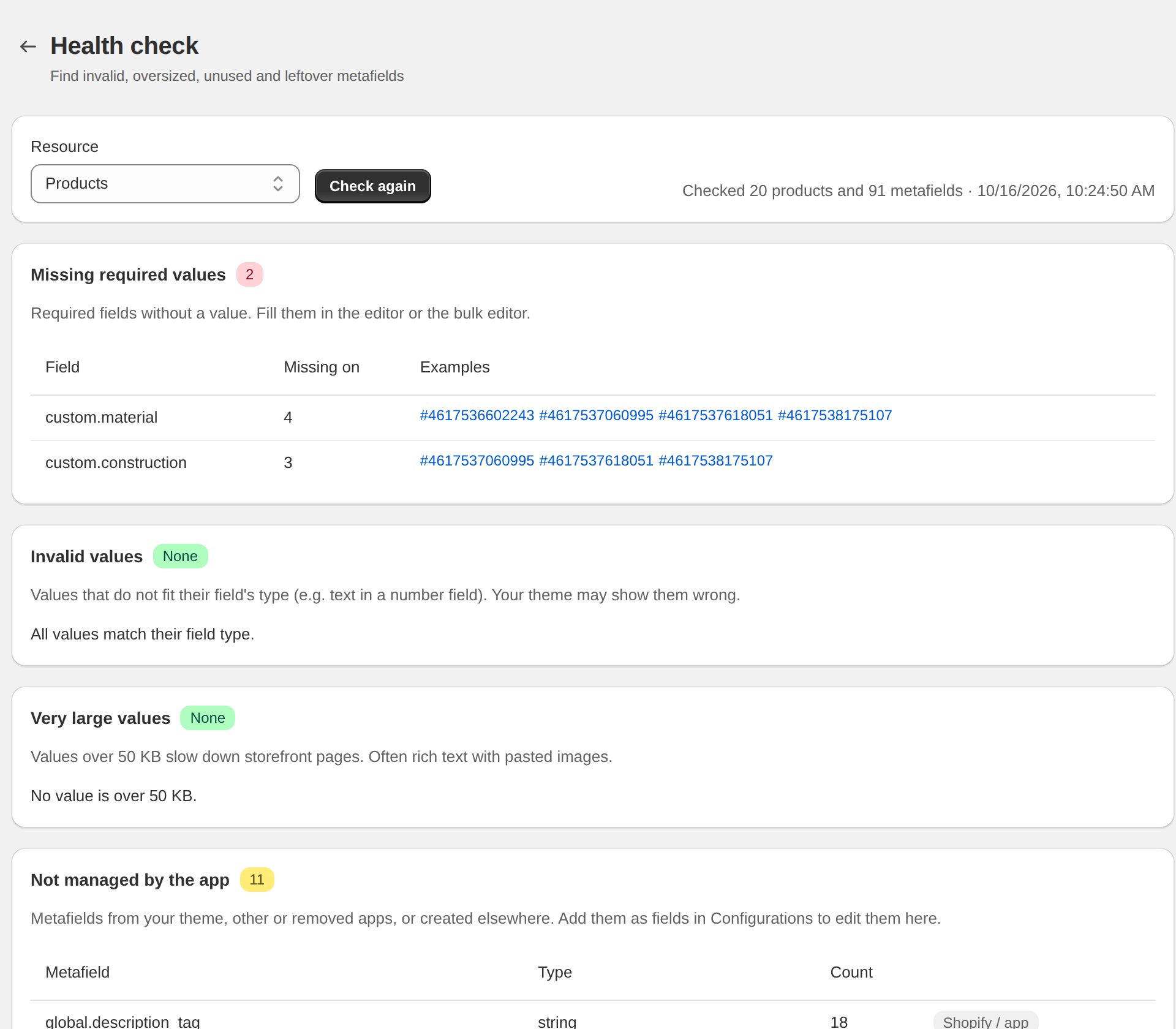Go back using the arrow beside Health check
This screenshot has width=1176, height=1029.
tap(28, 47)
